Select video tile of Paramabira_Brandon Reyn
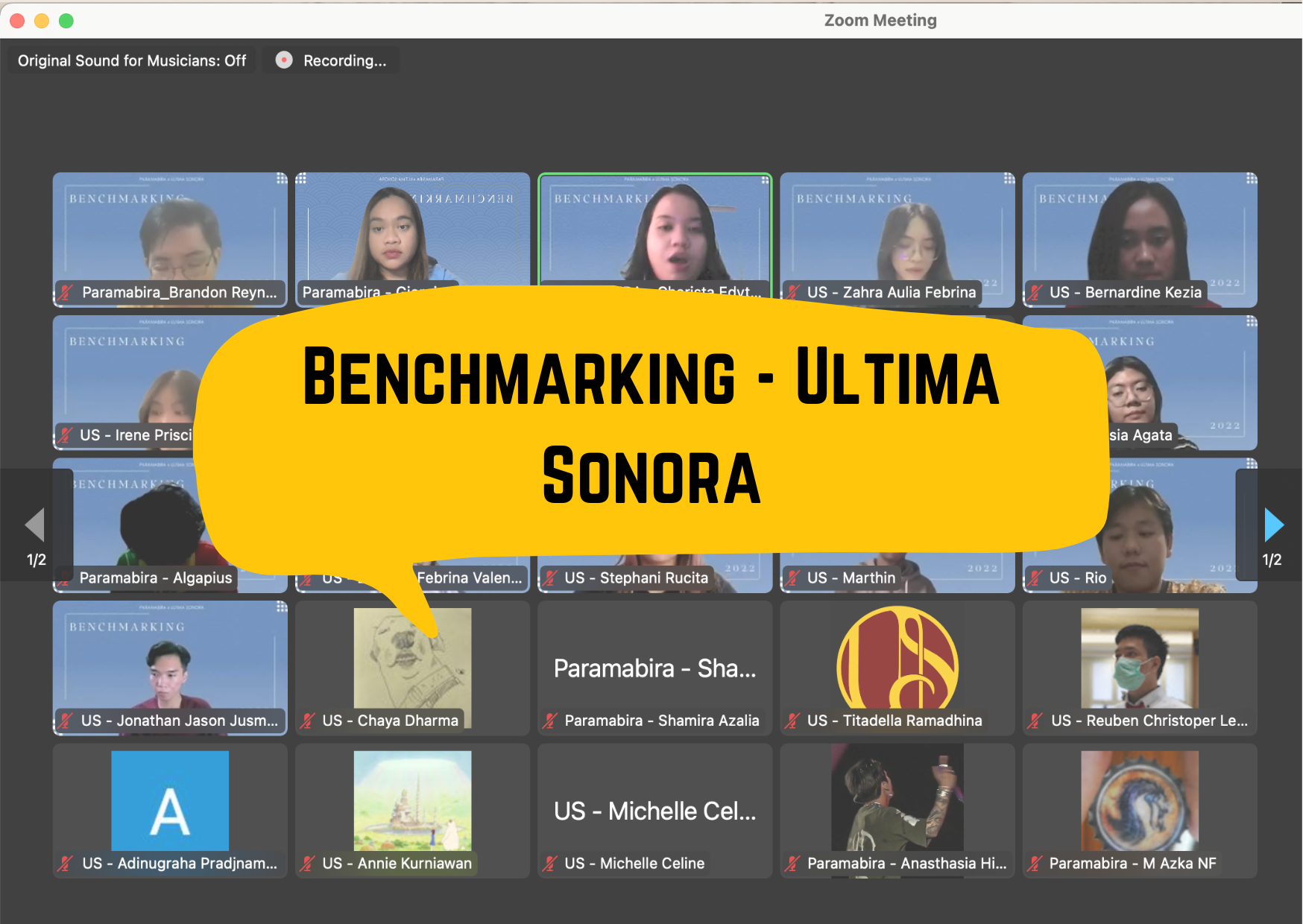This screenshot has width=1303, height=924. click(x=170, y=239)
